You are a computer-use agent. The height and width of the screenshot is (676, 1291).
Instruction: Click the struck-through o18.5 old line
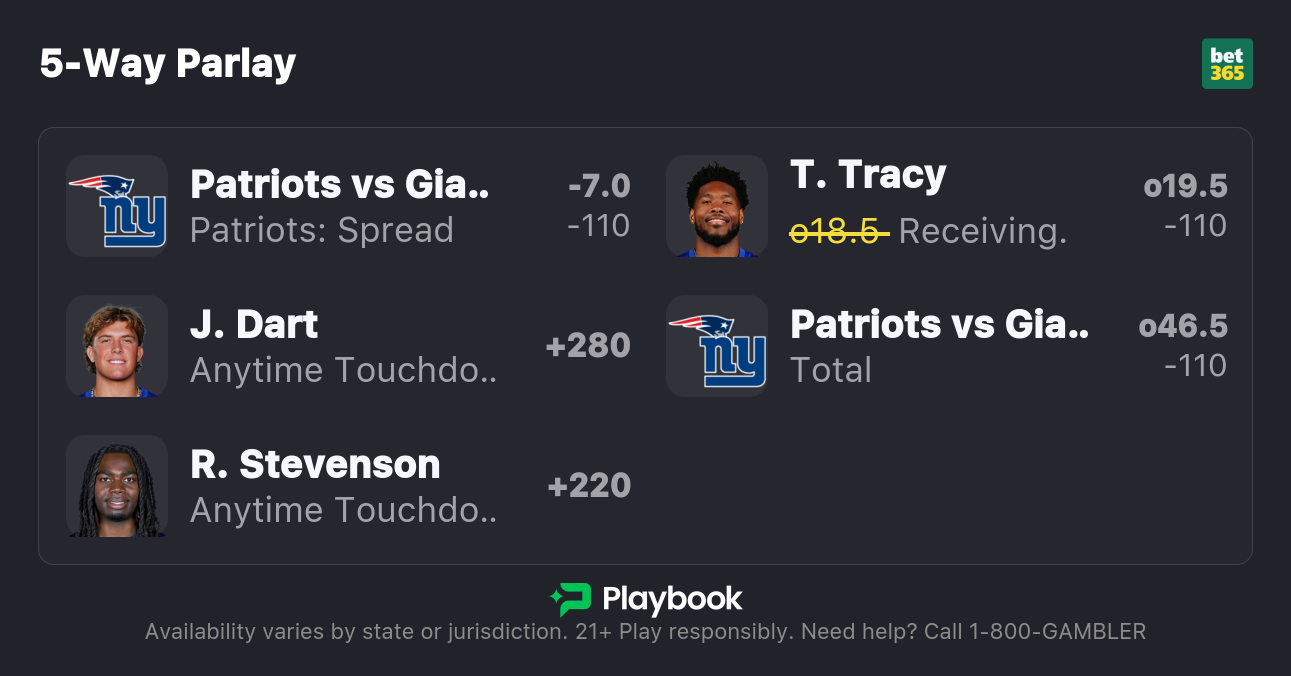coord(839,231)
